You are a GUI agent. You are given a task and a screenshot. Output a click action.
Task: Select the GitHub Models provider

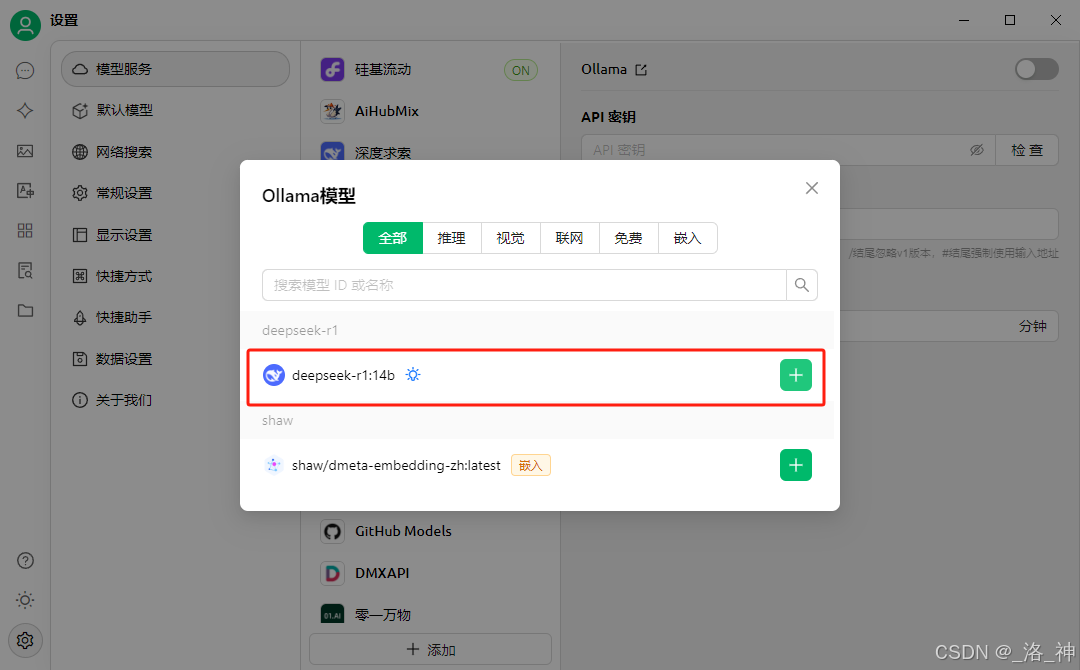(x=430, y=531)
